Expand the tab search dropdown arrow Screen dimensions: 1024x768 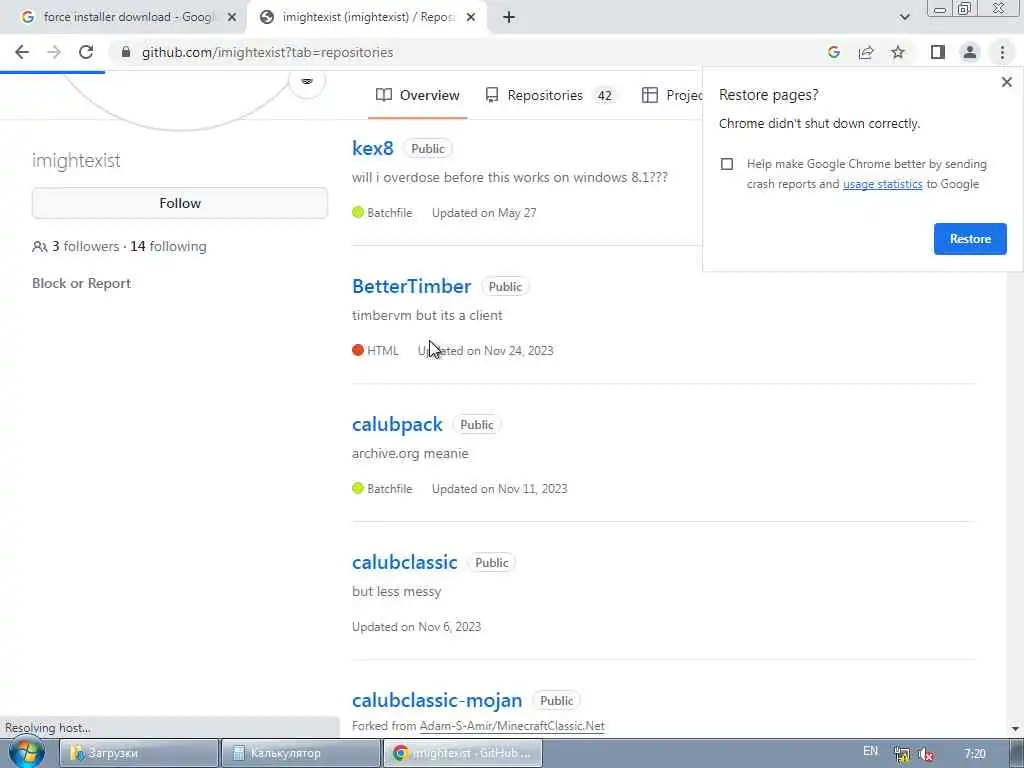(904, 18)
